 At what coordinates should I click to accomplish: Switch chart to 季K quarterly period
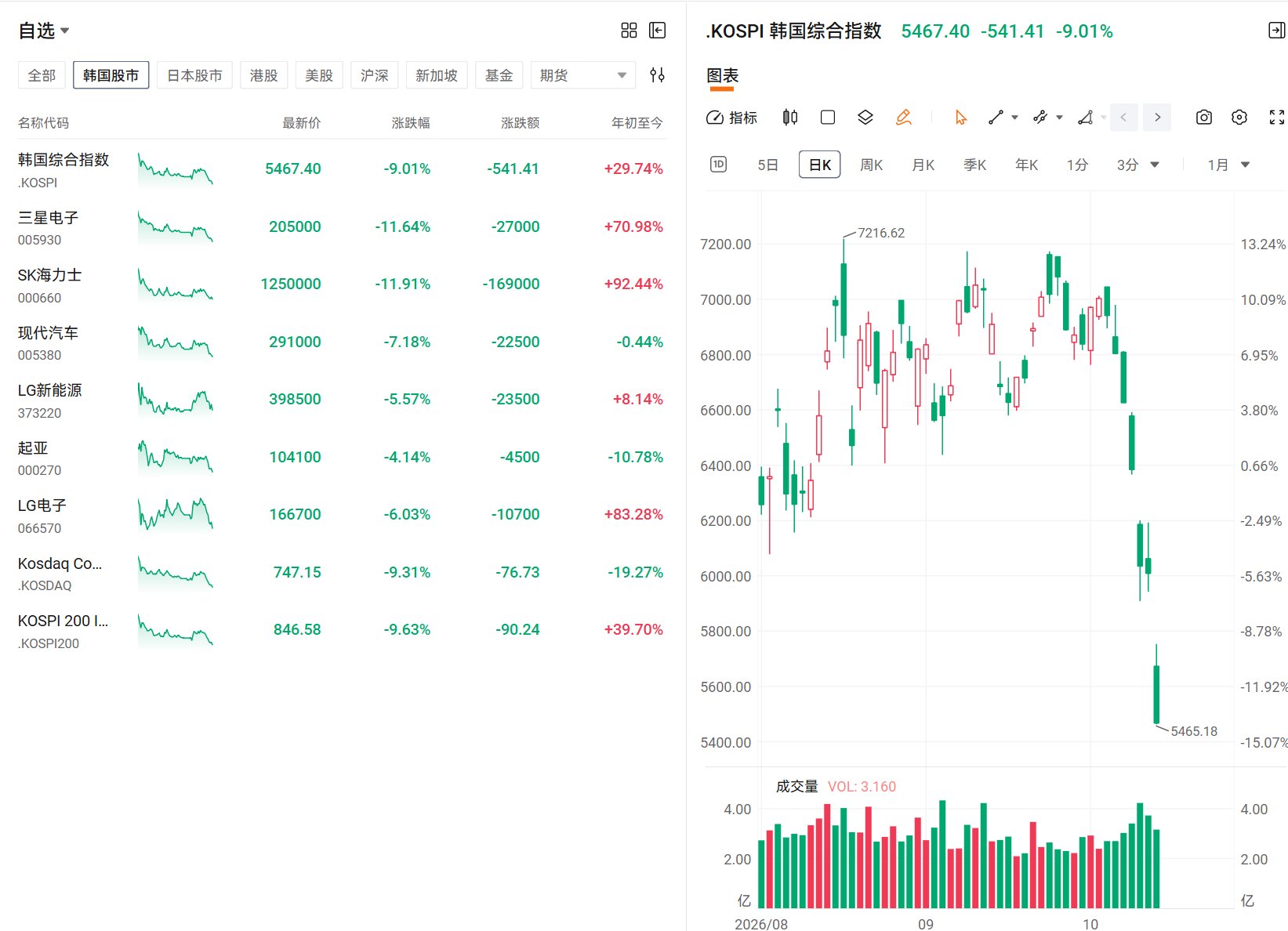pos(974,165)
